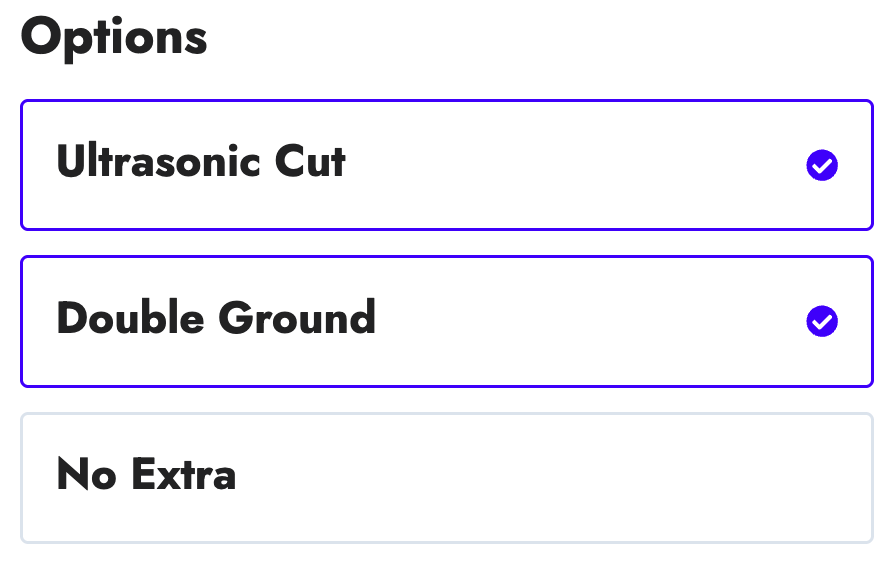Click the Ultrasonic Cut label text
This screenshot has width=894, height=572.
click(201, 161)
